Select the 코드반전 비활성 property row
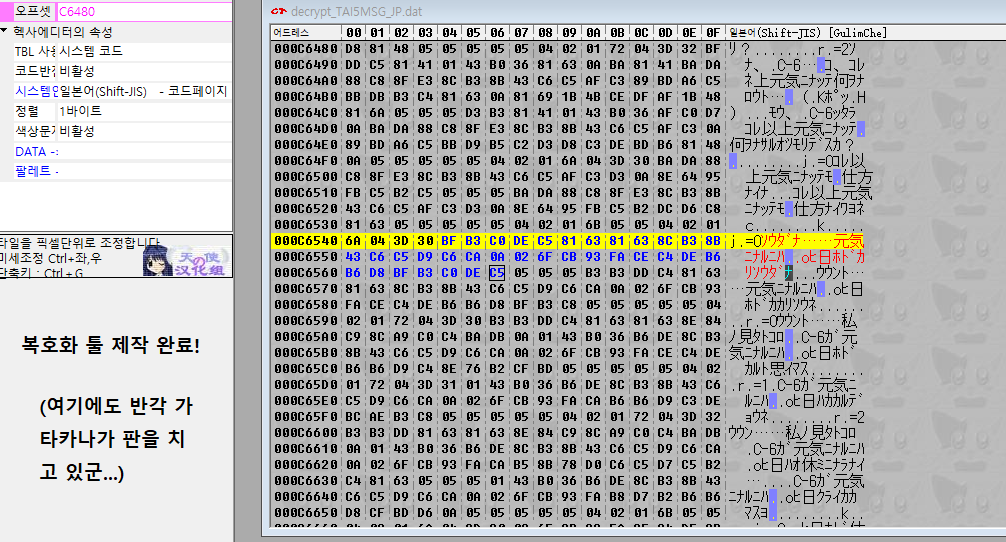 [x=122, y=71]
